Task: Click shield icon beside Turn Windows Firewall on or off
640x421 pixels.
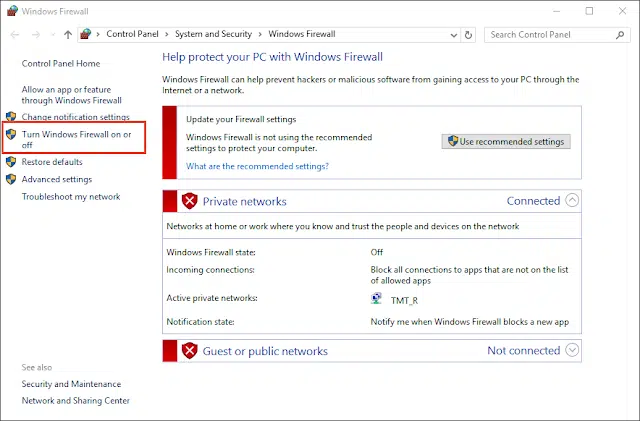Action: click(11, 134)
